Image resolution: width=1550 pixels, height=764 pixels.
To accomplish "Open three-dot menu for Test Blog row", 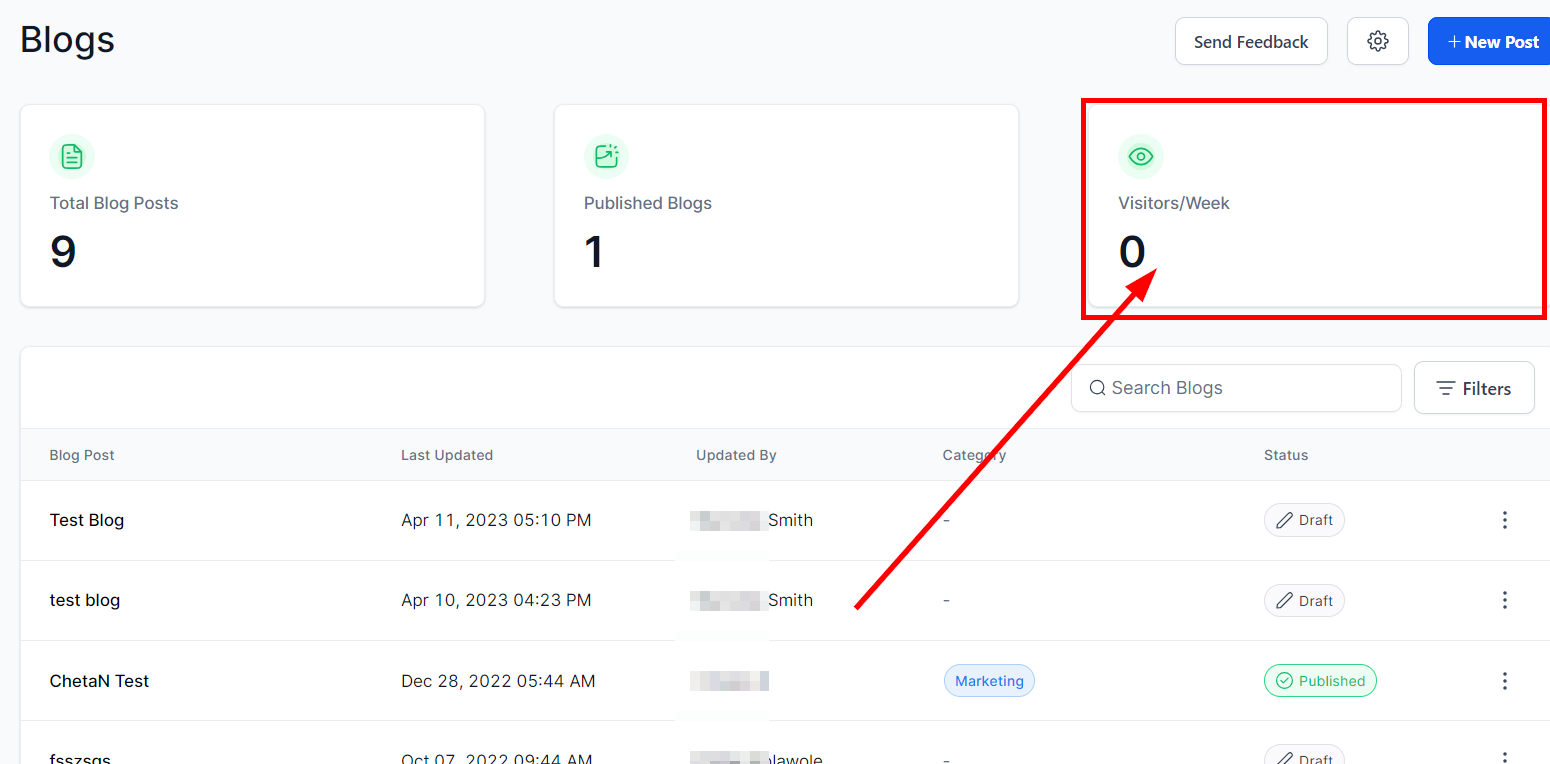I will [1504, 520].
